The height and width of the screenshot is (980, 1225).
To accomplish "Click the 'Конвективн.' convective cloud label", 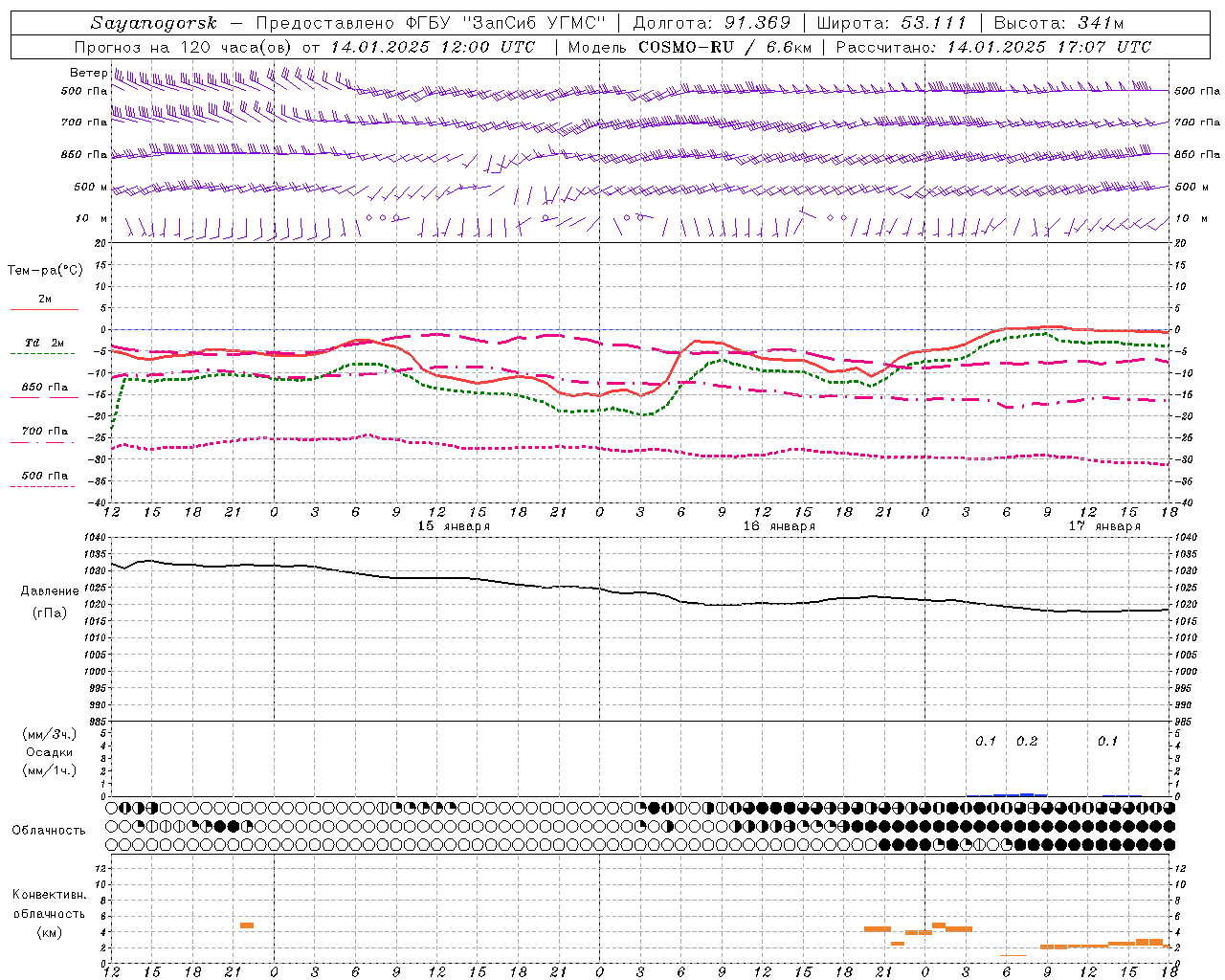I will (x=50, y=895).
